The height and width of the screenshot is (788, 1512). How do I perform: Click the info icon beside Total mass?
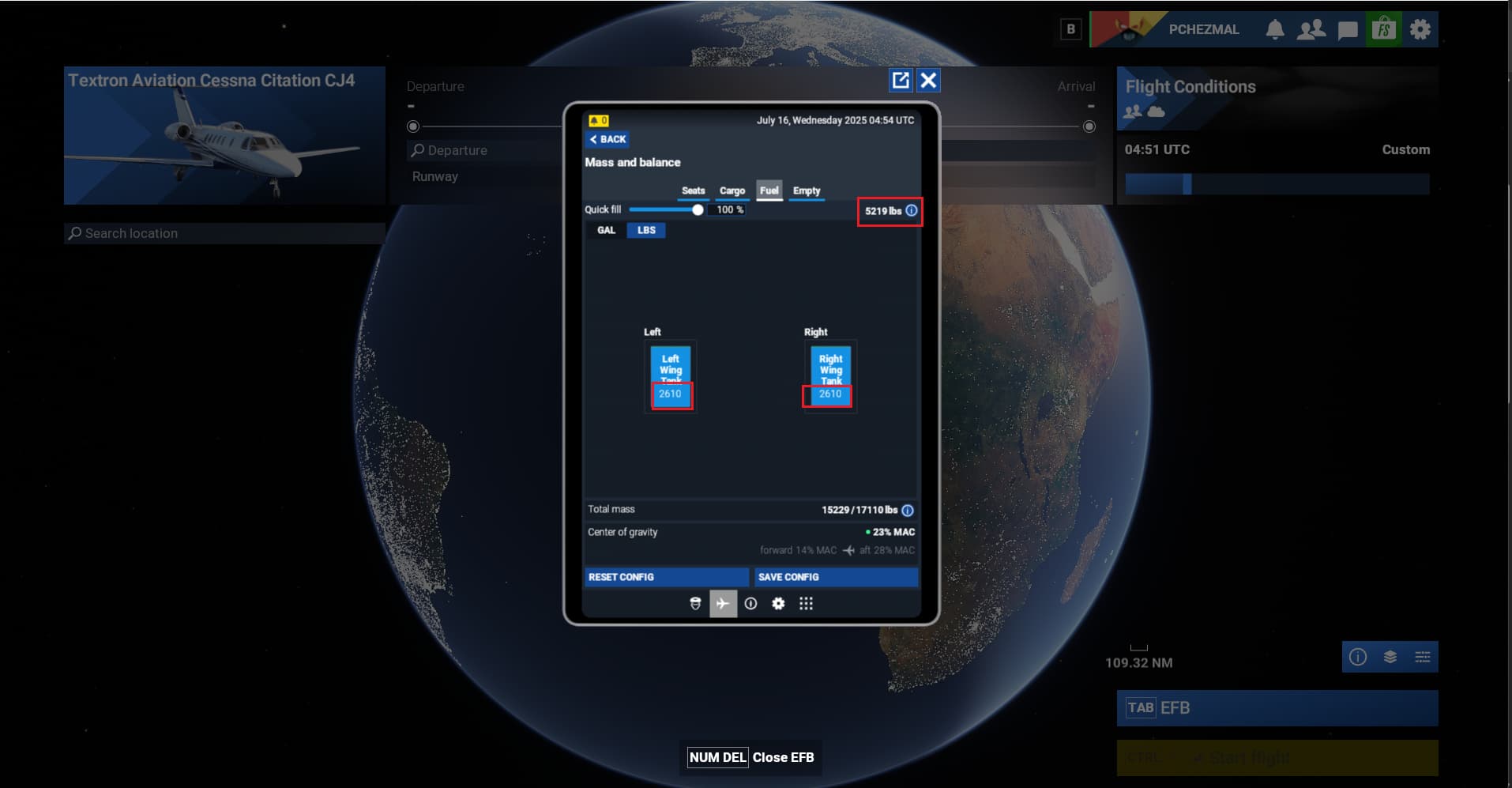[908, 511]
